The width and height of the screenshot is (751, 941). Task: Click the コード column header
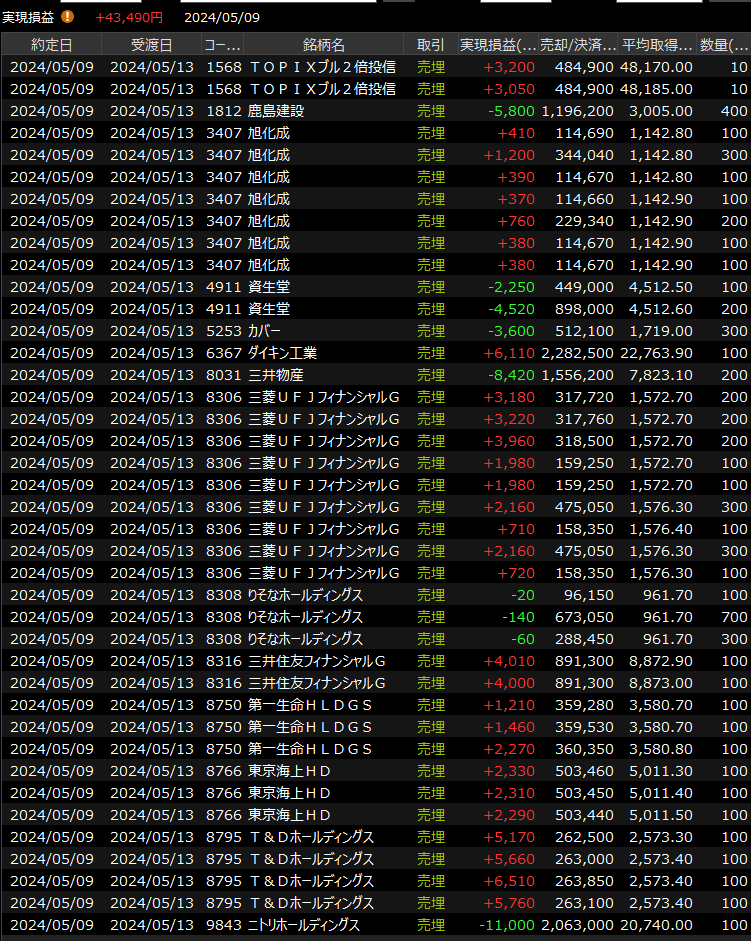click(x=222, y=45)
